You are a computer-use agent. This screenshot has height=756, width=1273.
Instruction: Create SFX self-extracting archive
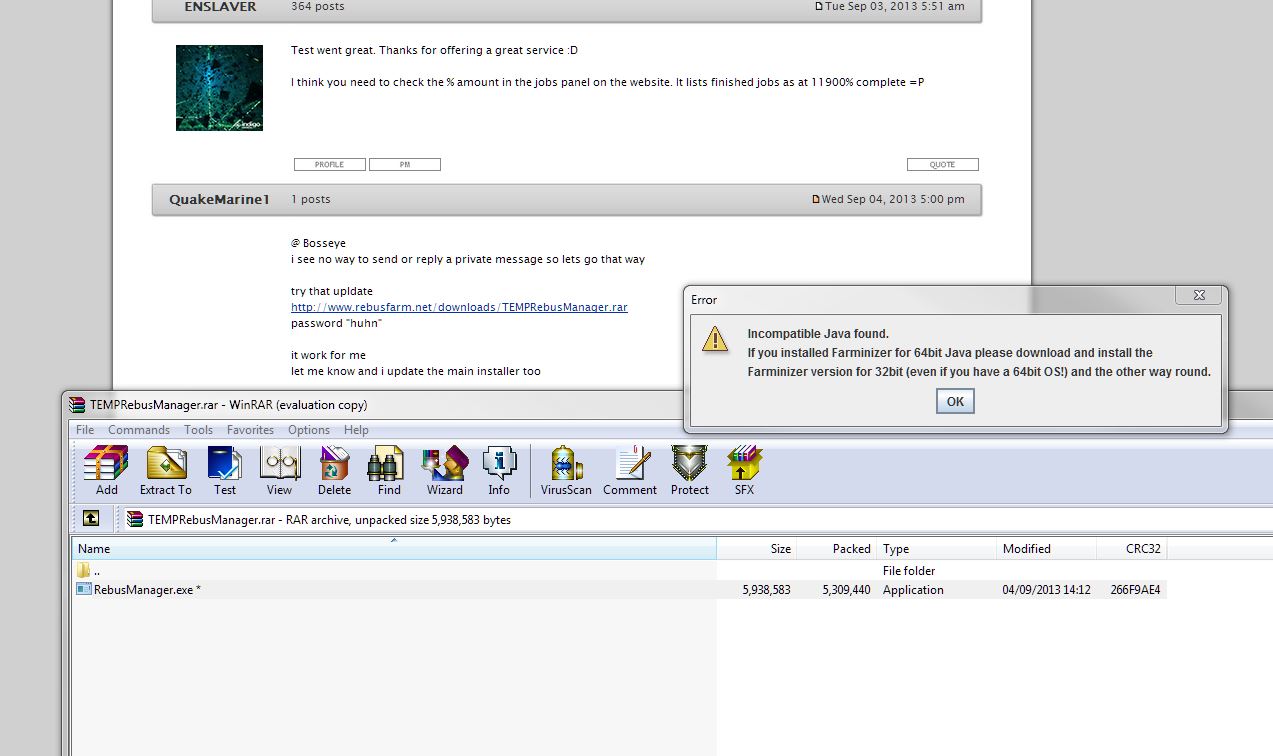point(744,470)
